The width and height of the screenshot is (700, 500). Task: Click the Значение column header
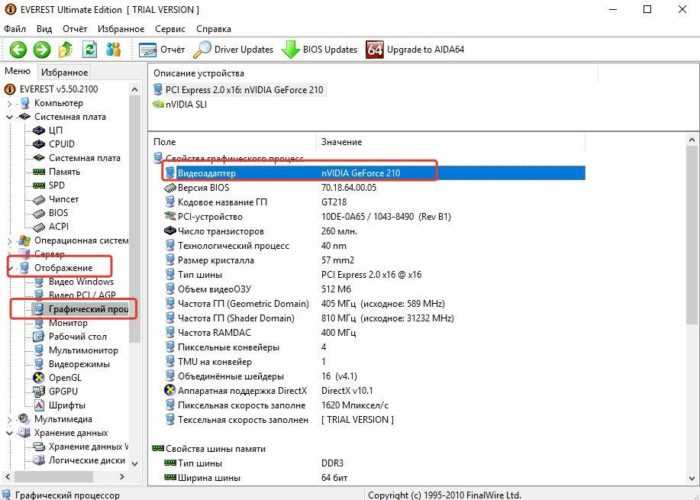click(343, 143)
